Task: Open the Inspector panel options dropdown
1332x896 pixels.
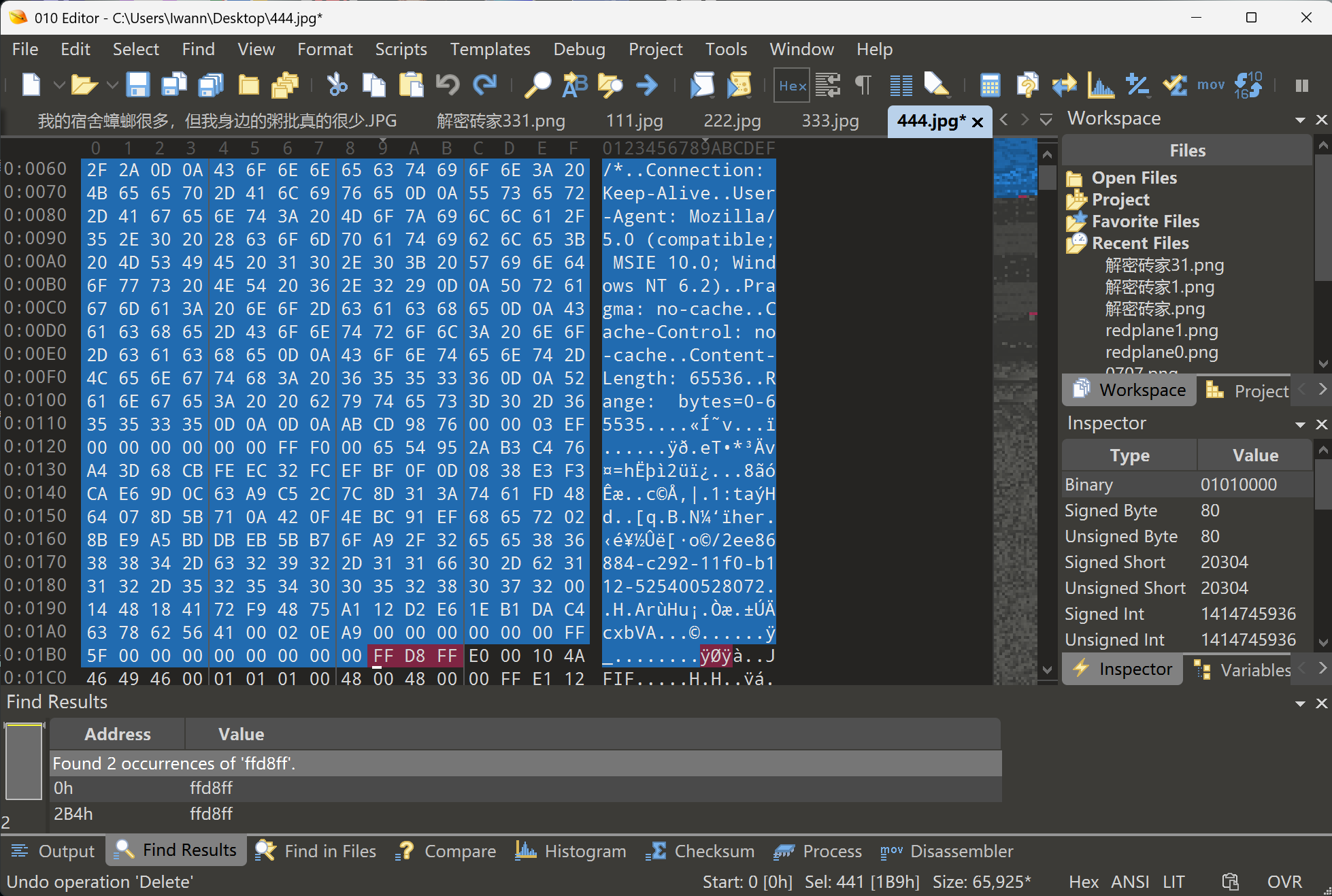Action: [1300, 425]
